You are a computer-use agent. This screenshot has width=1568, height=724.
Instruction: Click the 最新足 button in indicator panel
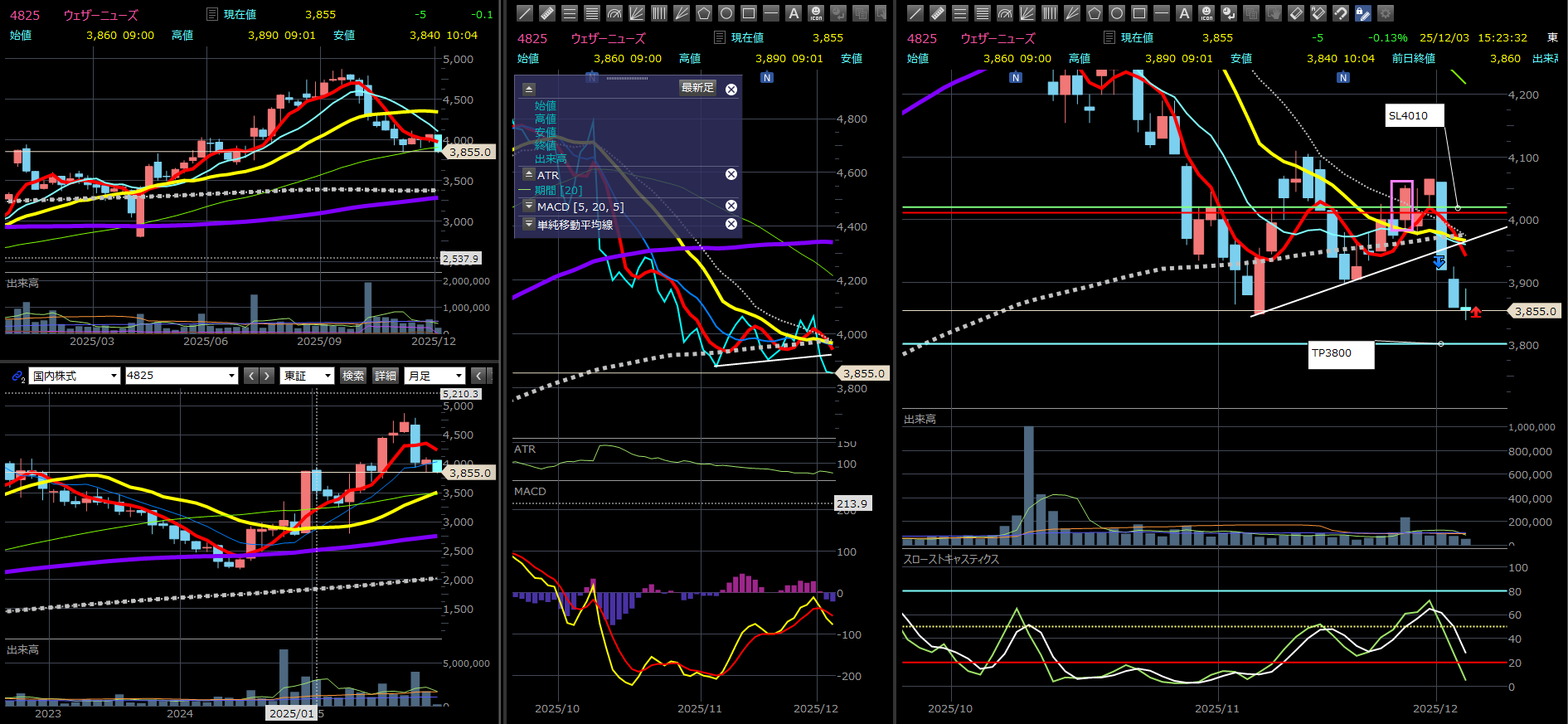click(697, 88)
